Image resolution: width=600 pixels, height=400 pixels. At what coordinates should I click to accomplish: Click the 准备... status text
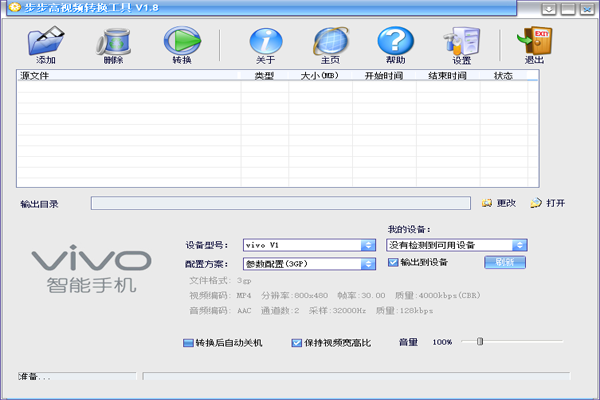[x=34, y=377]
